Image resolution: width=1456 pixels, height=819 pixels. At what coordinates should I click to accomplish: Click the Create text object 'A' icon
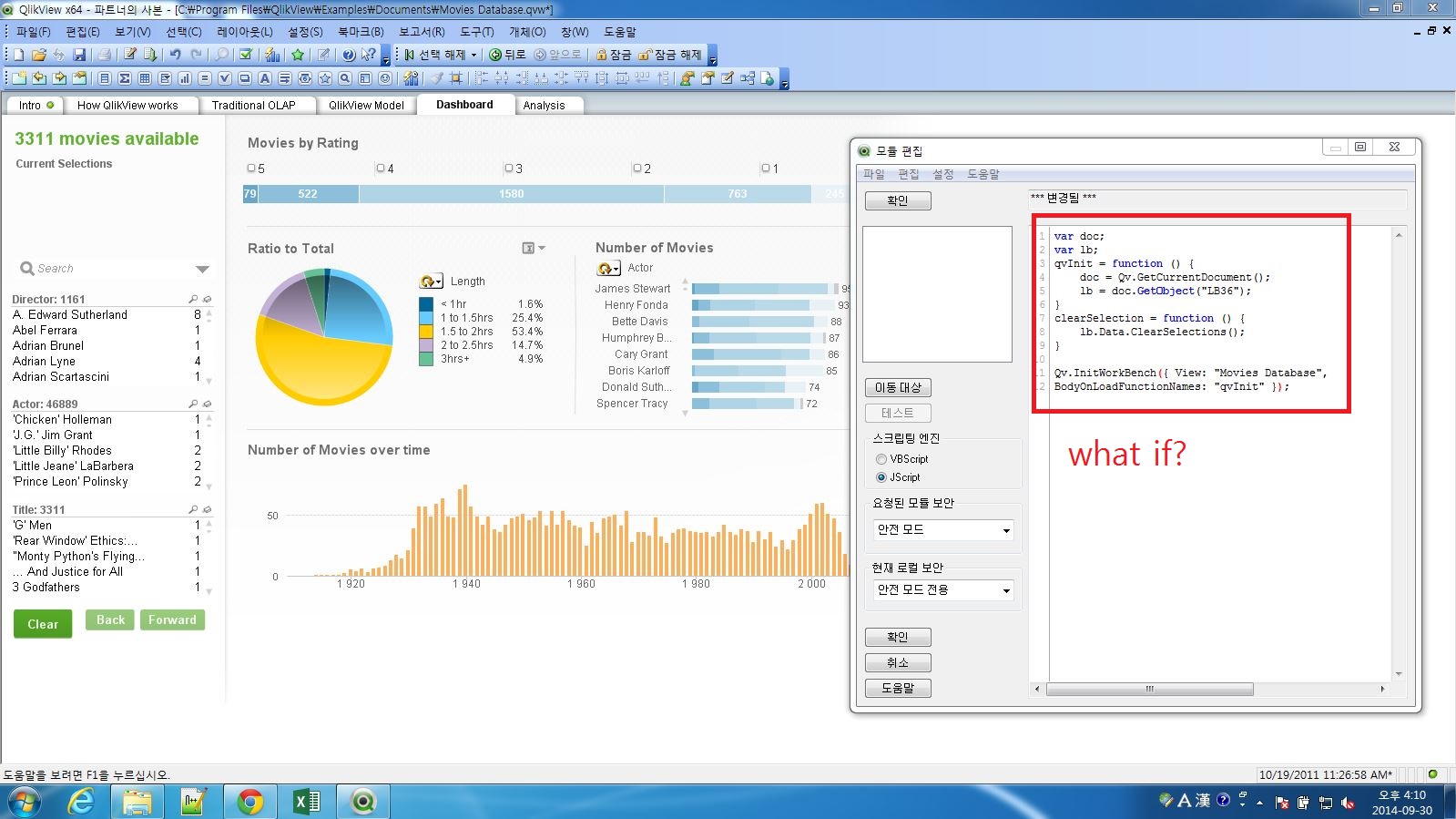265,78
